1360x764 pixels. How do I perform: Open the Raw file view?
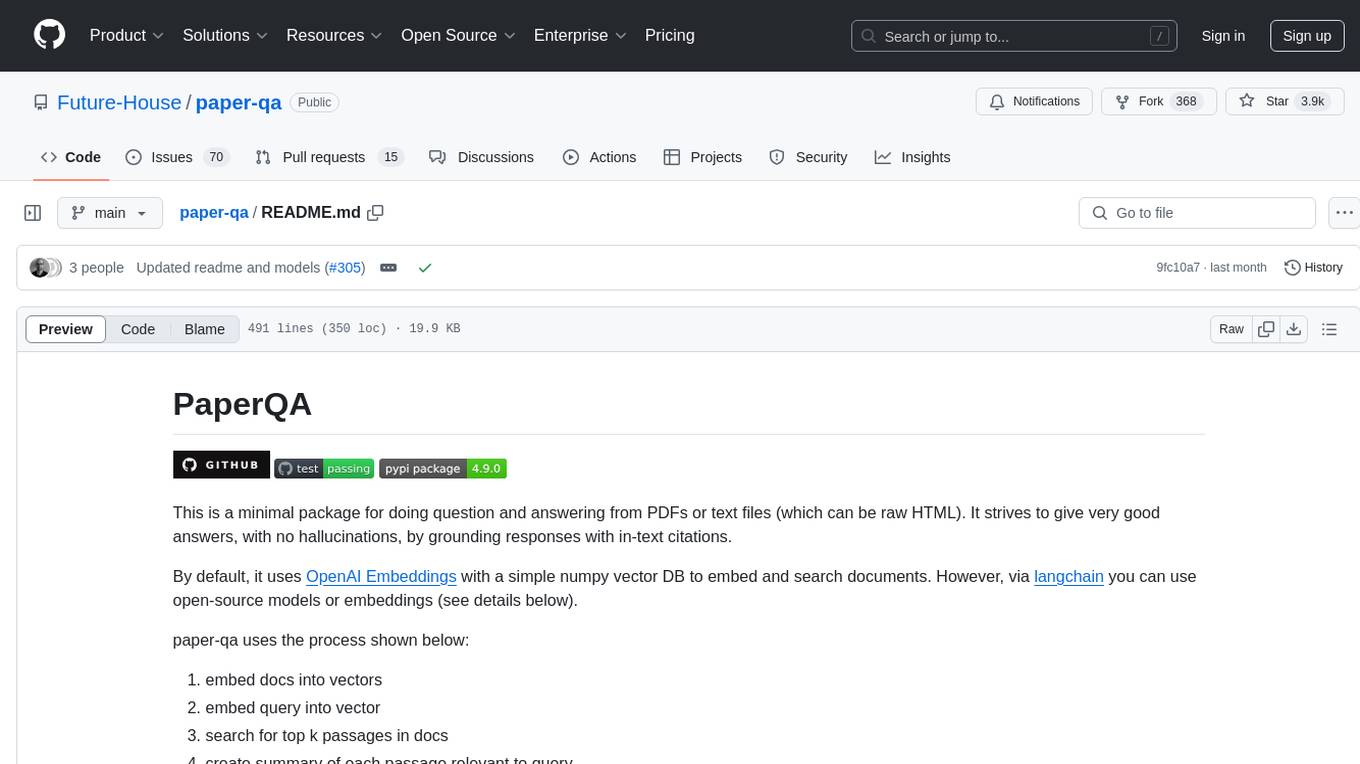pos(1231,329)
